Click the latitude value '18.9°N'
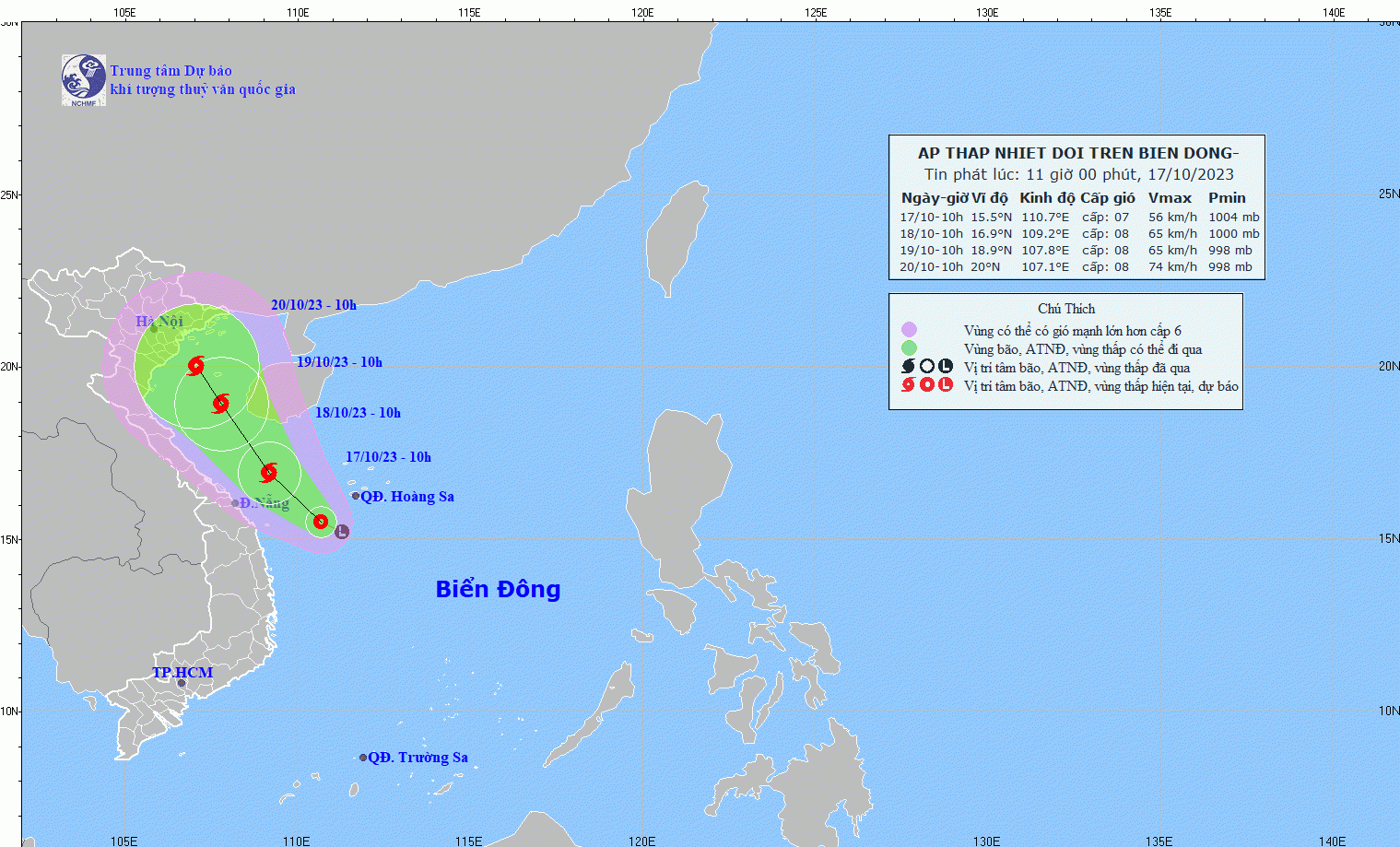The width and height of the screenshot is (1400, 847). pyautogui.click(x=991, y=251)
